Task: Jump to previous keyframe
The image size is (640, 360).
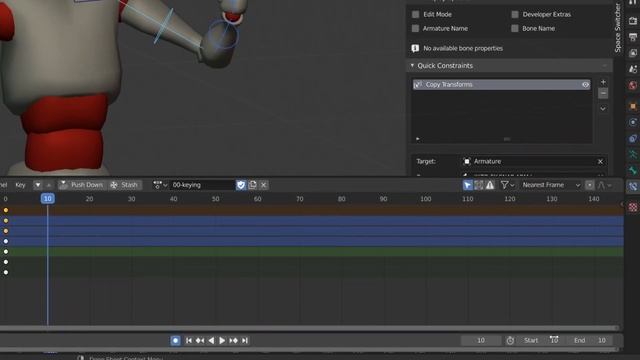Action: click(200, 340)
